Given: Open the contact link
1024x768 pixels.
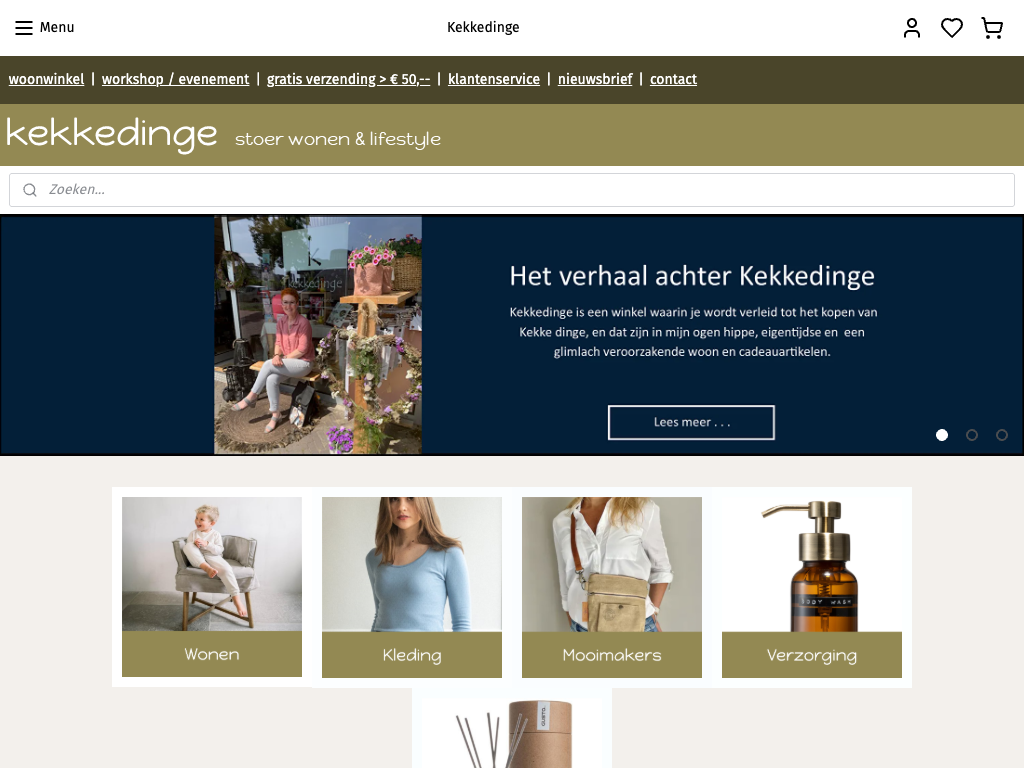Looking at the screenshot, I should click(673, 79).
